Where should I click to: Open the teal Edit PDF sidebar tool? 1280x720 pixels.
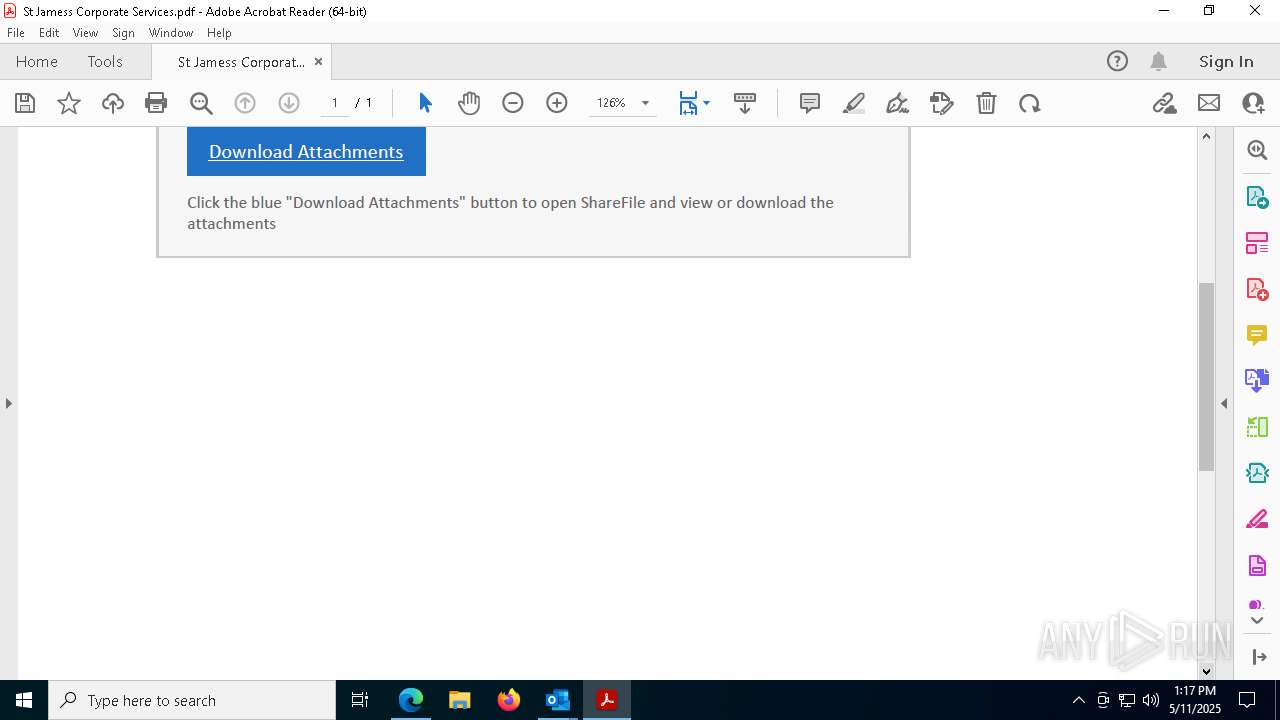point(1257,473)
